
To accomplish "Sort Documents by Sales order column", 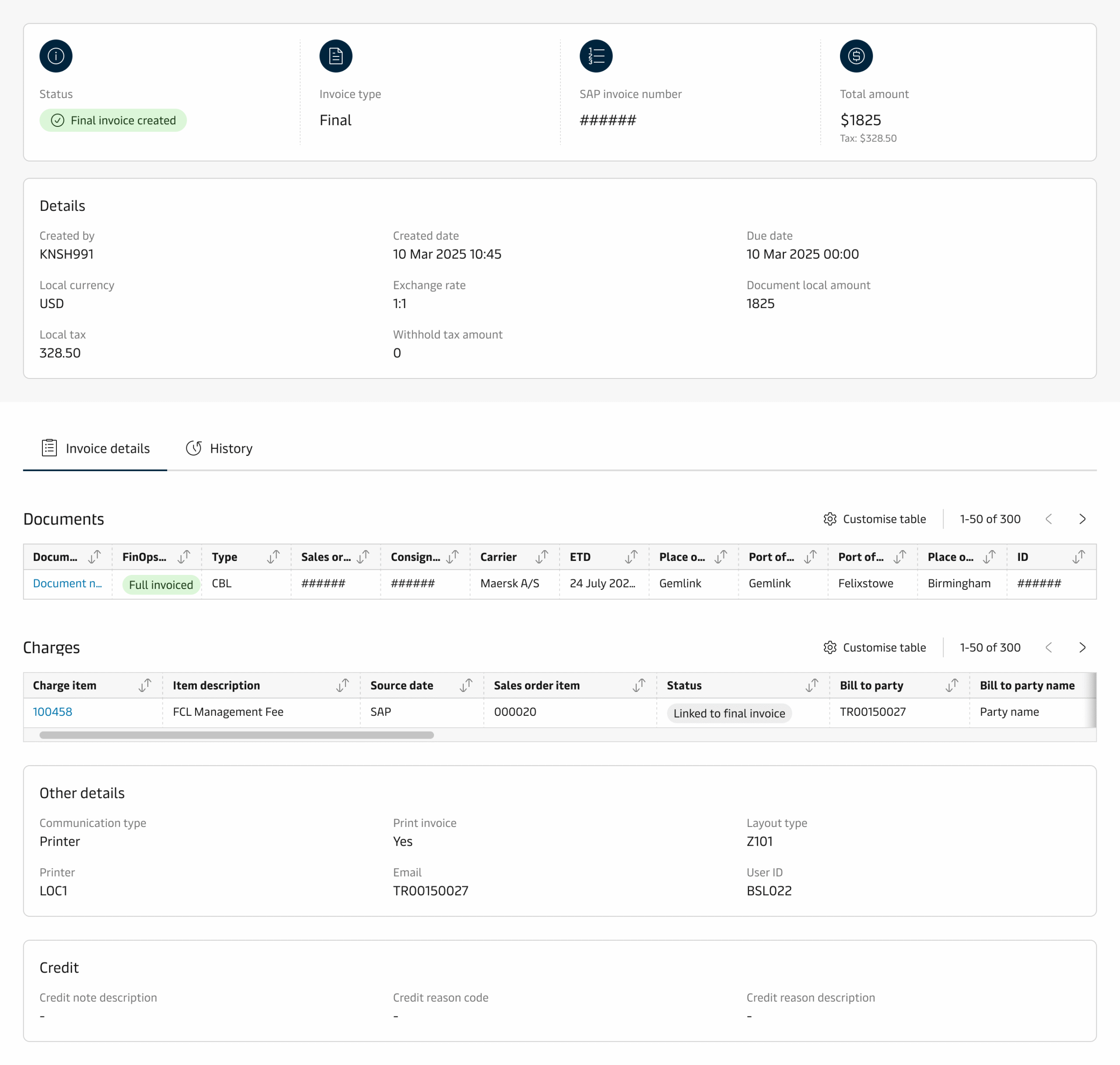I will point(363,557).
